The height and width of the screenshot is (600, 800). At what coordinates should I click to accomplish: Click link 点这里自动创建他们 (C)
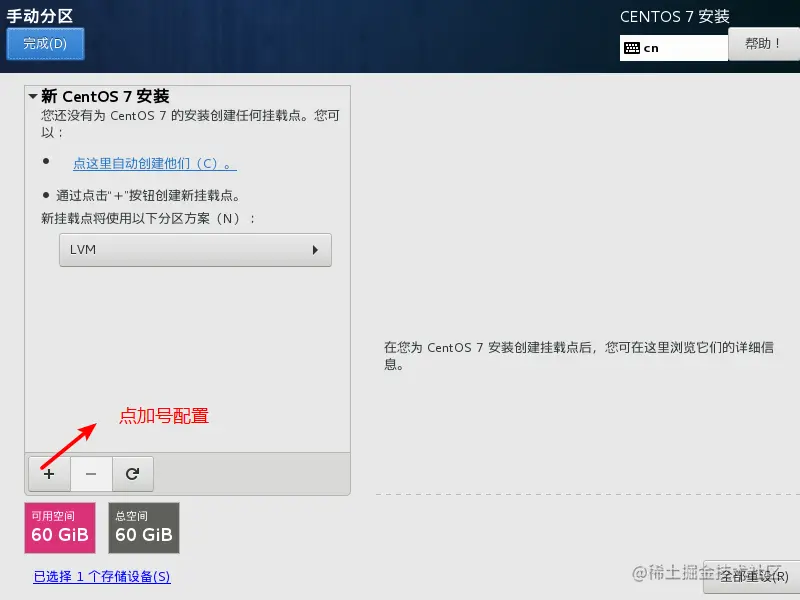155,163
